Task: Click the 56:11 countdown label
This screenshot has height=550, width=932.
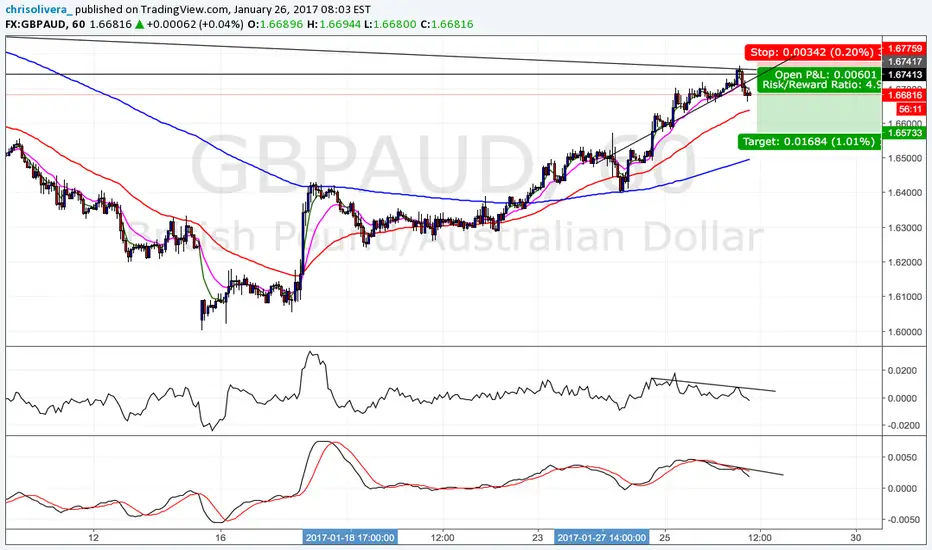Action: tap(910, 109)
